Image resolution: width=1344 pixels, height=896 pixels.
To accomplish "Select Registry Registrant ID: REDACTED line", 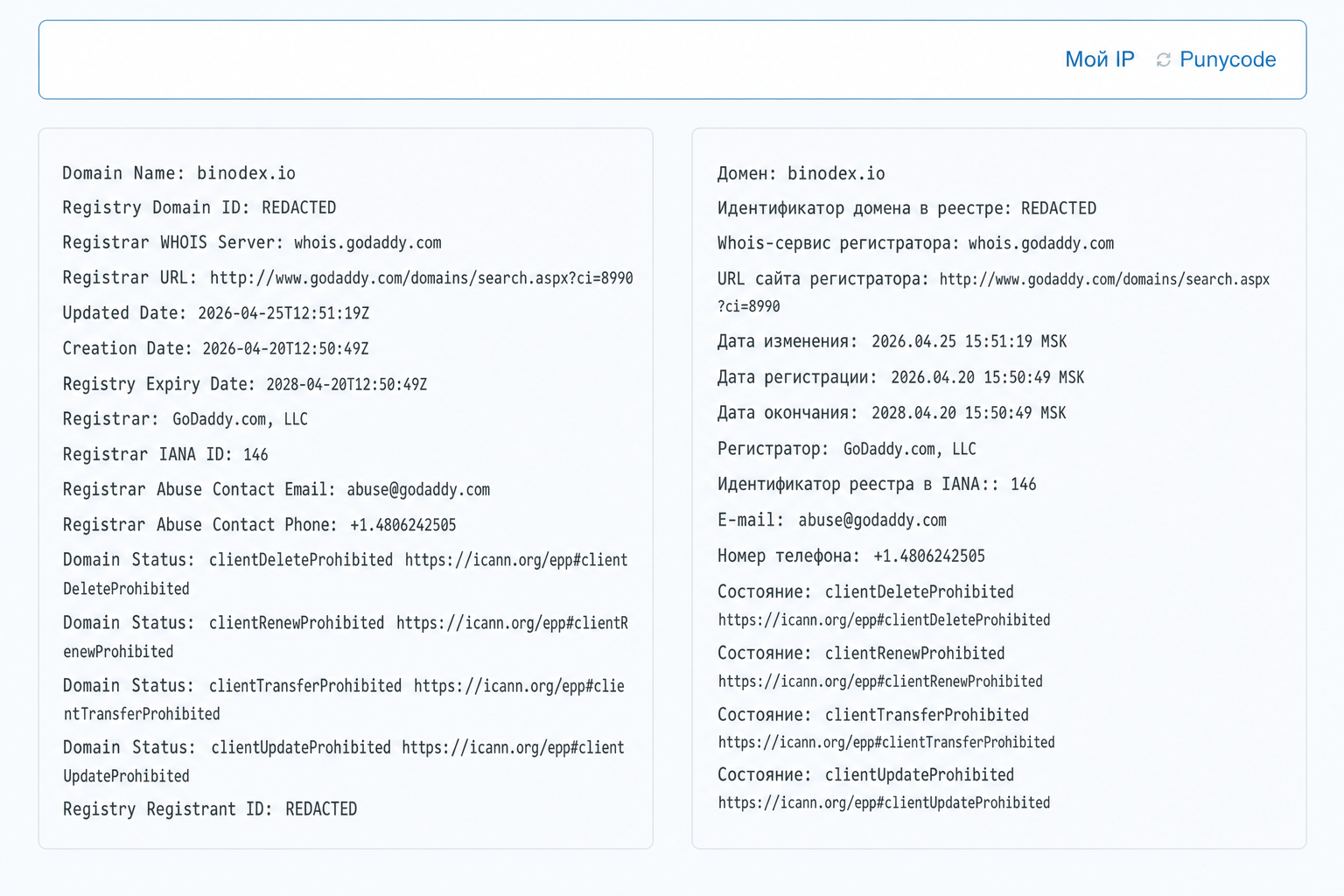I will 210,809.
